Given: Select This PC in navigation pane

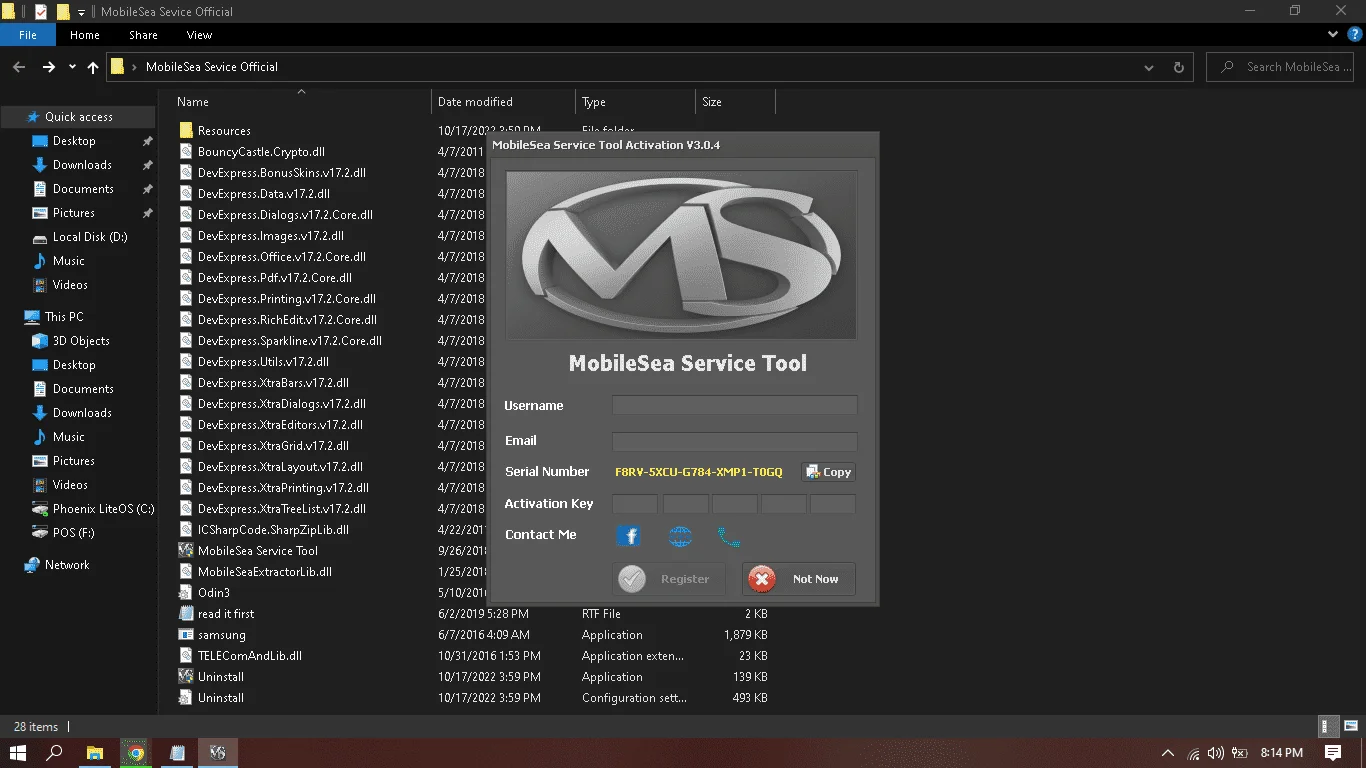Looking at the screenshot, I should 64,317.
